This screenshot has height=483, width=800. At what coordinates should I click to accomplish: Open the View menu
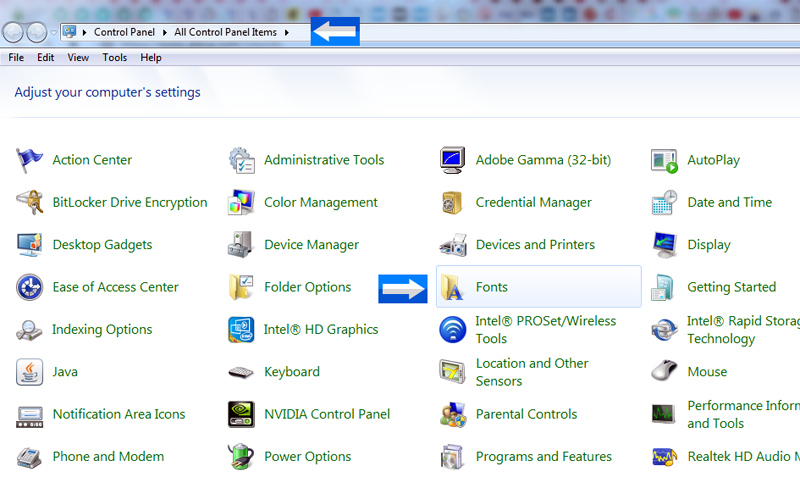click(x=78, y=58)
